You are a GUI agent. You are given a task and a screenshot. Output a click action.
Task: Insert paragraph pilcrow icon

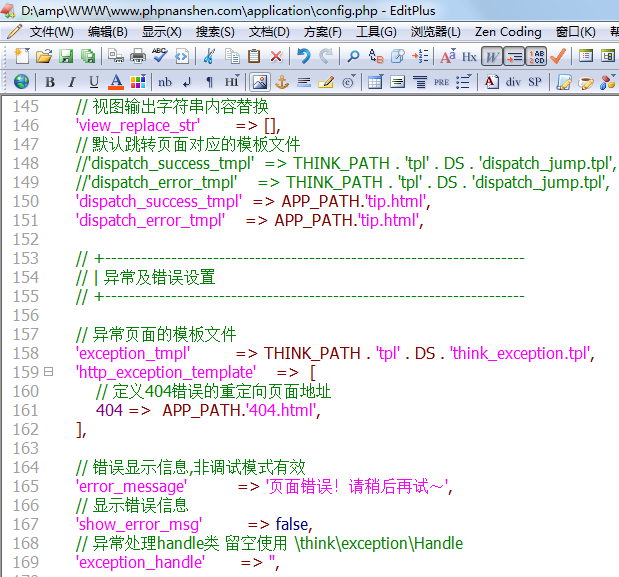click(210, 82)
